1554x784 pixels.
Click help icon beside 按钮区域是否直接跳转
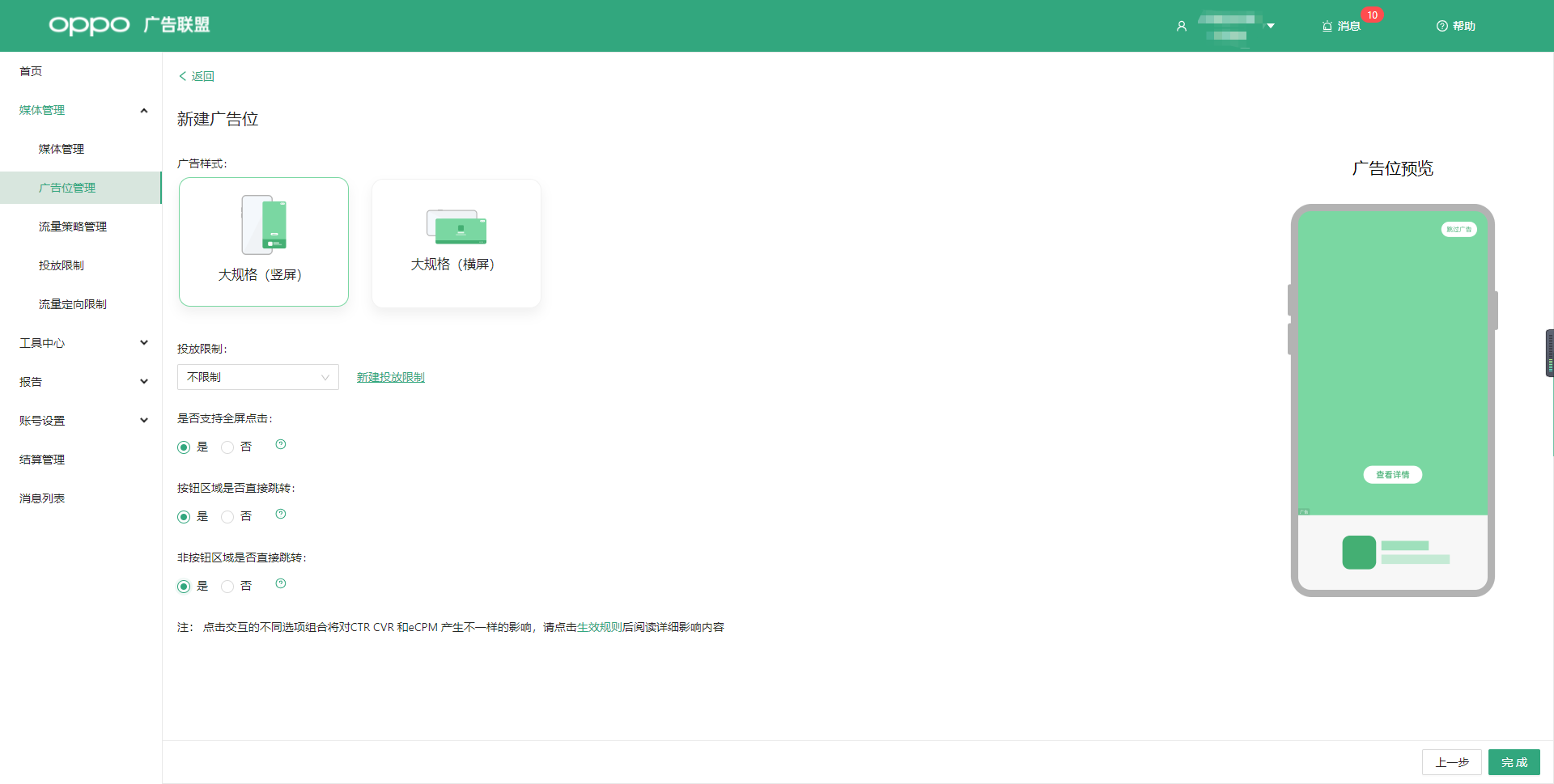click(281, 515)
